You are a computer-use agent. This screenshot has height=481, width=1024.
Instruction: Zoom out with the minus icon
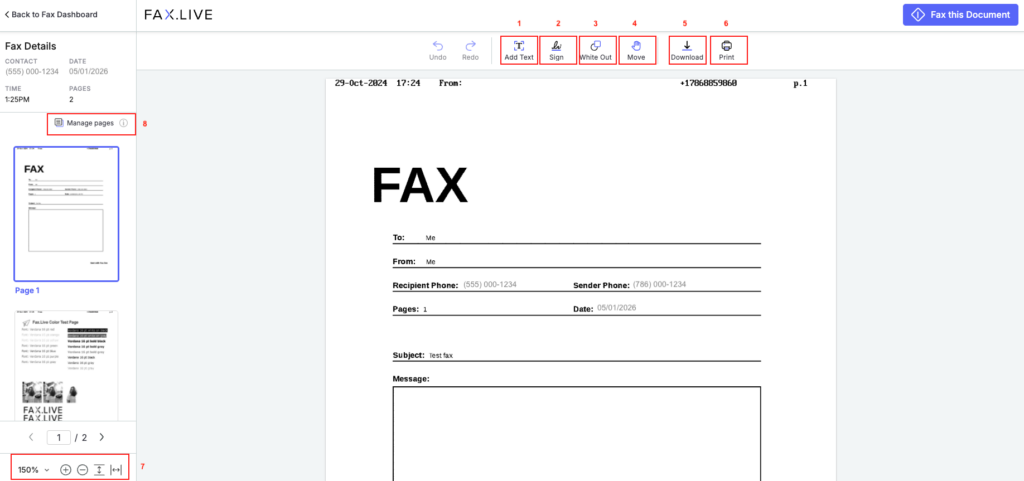coord(82,469)
